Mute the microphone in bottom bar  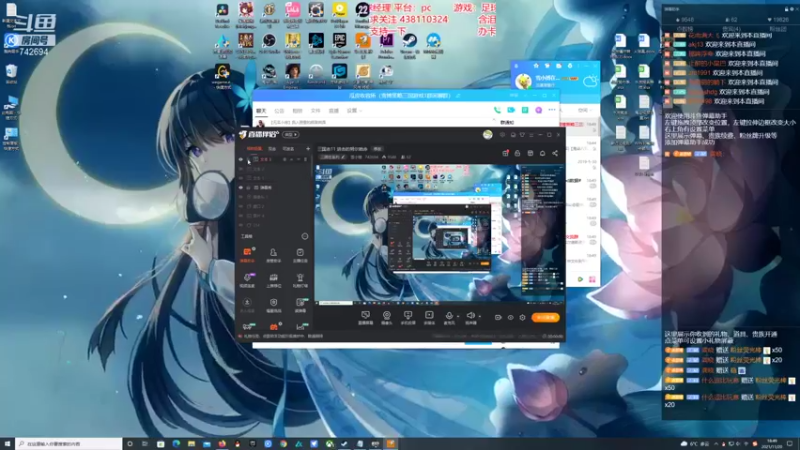449,315
